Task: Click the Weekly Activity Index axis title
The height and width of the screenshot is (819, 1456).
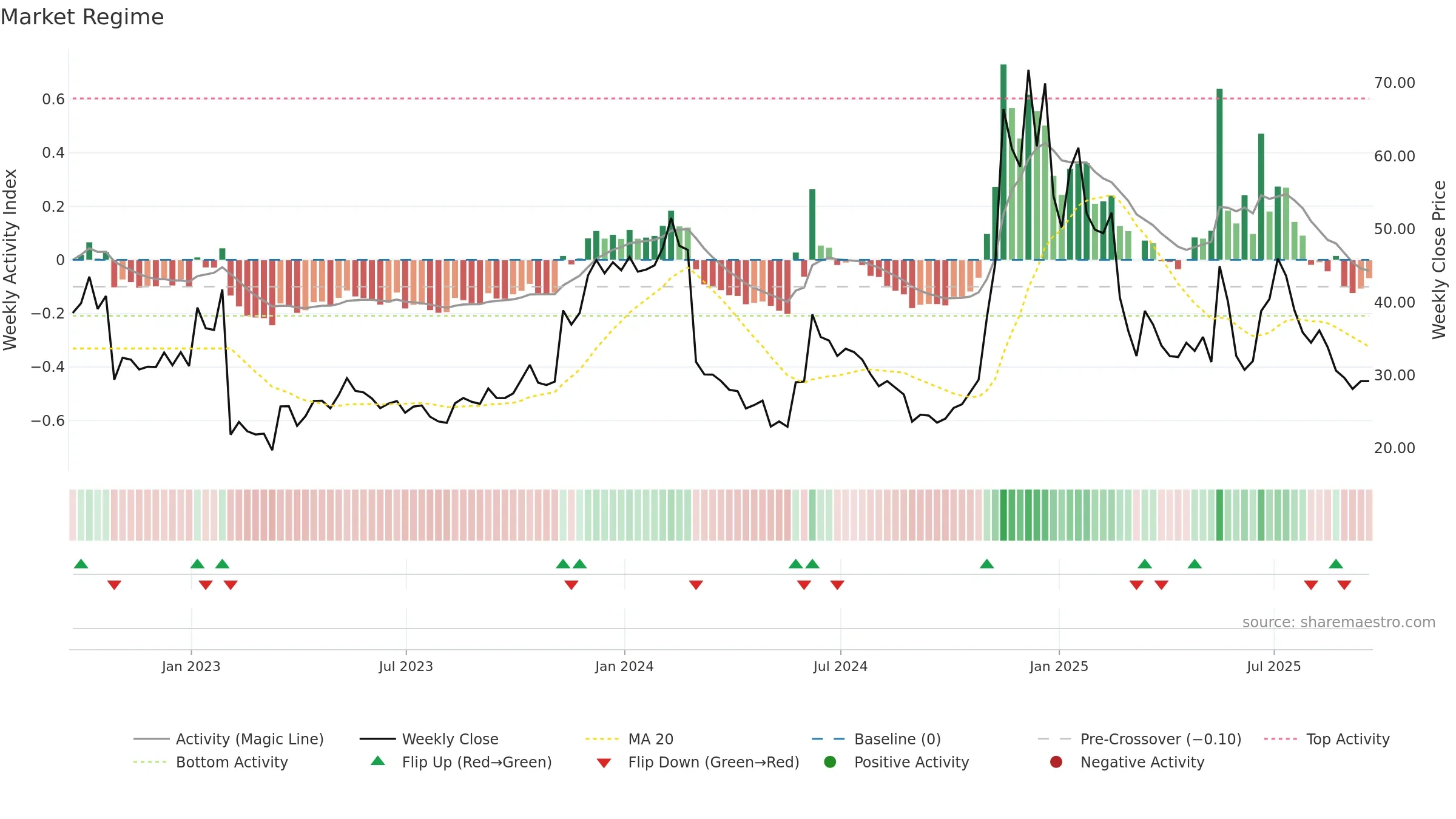Action: point(10,260)
